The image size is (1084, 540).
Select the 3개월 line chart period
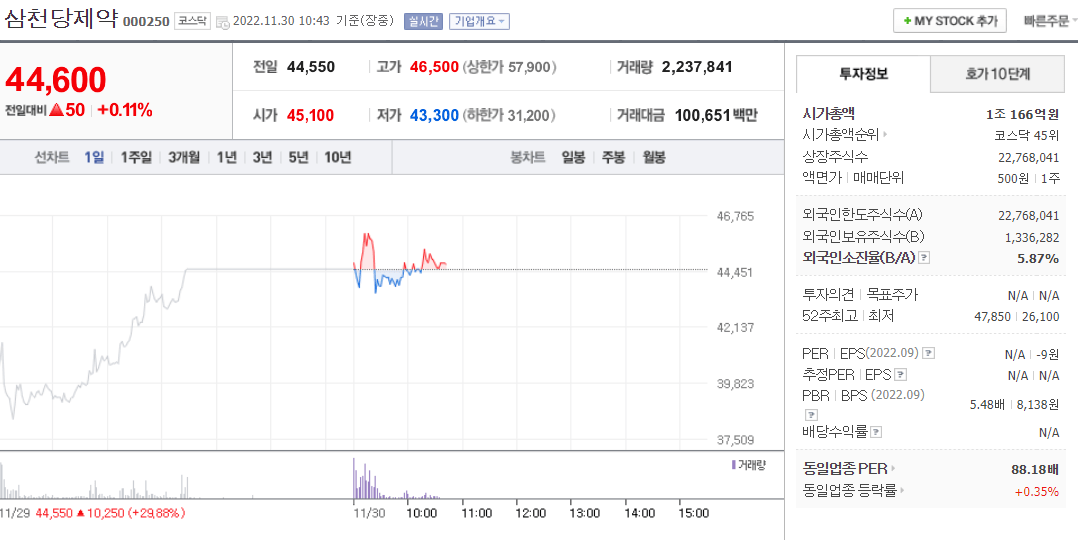tap(184, 158)
